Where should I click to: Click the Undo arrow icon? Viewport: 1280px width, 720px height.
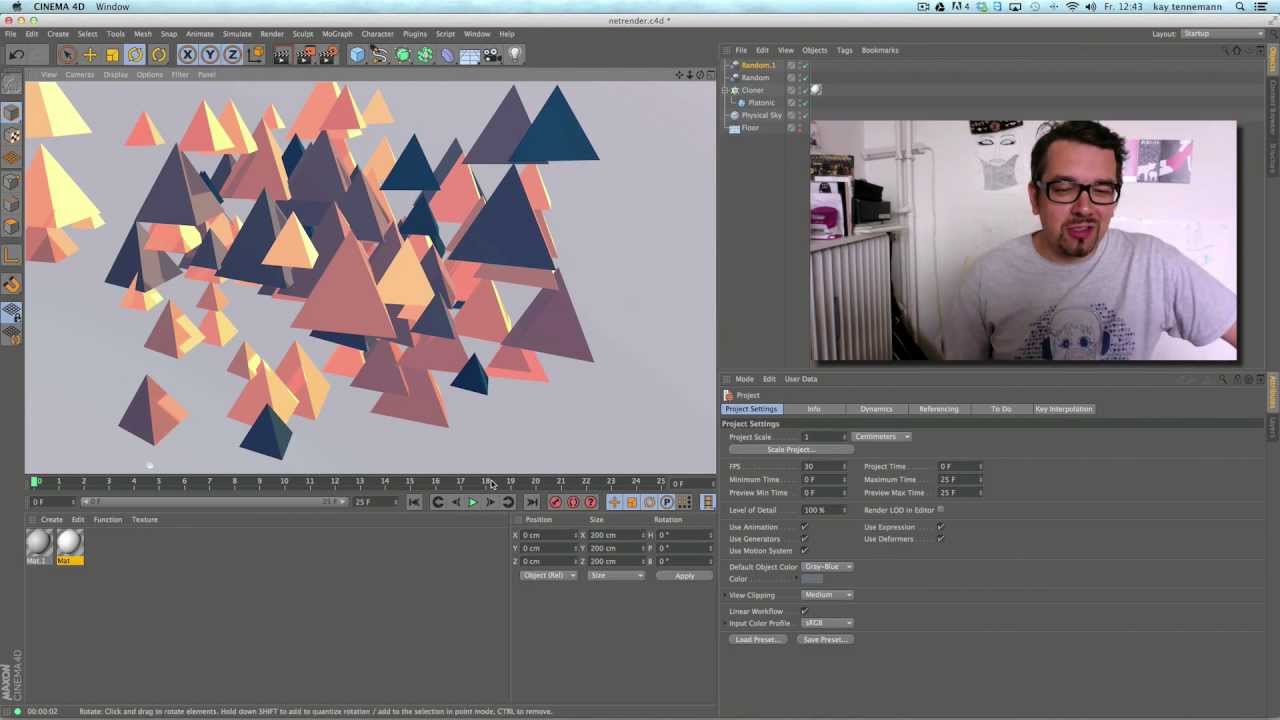(x=17, y=55)
